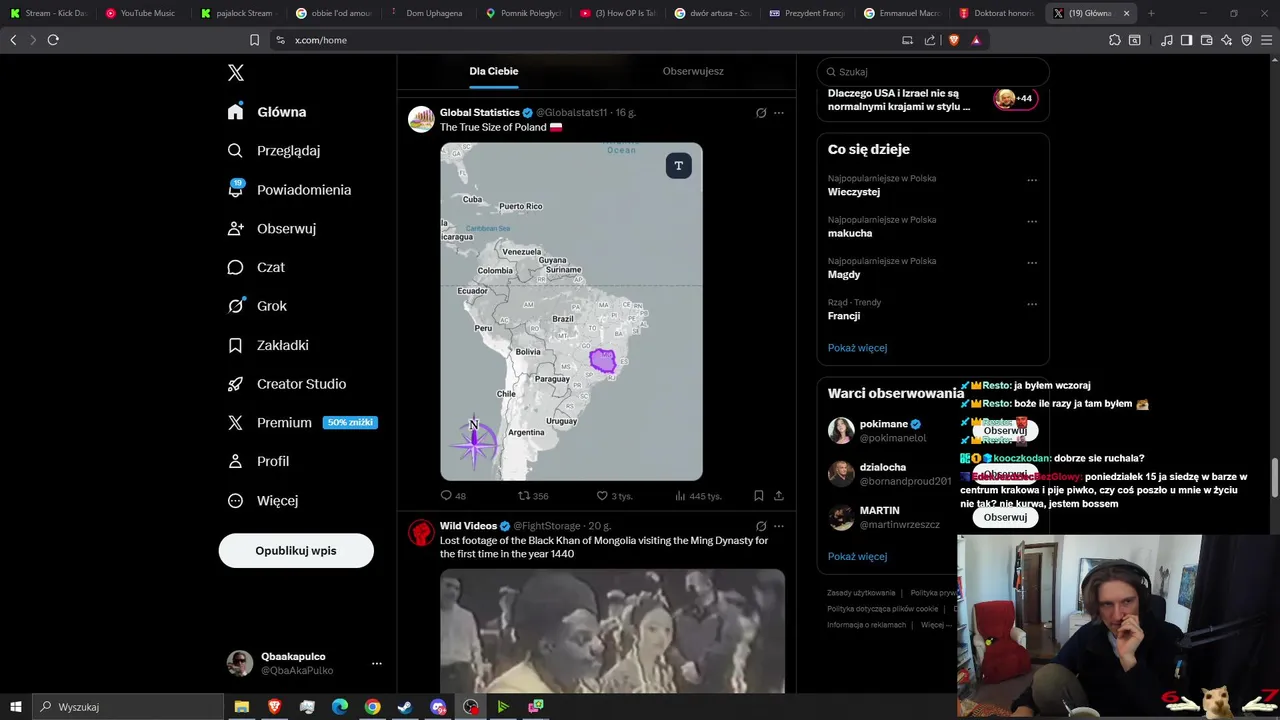Go back in browser history

click(x=13, y=40)
